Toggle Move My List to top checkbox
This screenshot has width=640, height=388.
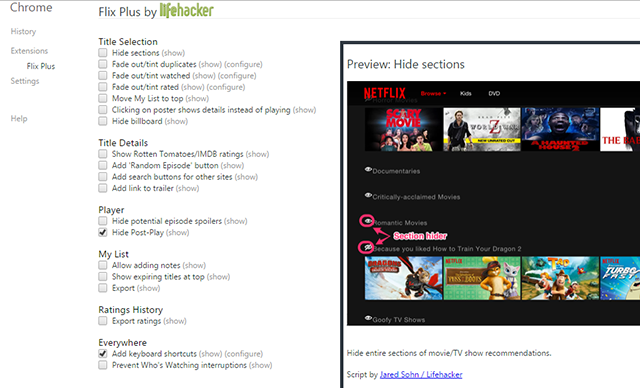(x=103, y=98)
